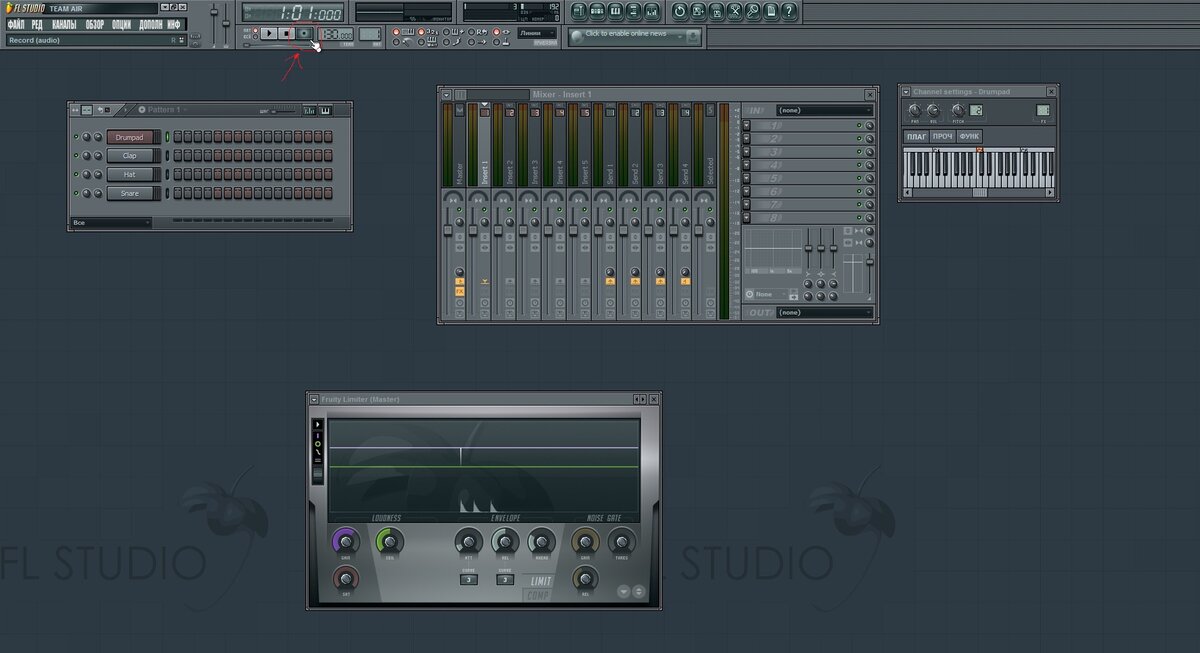The width and height of the screenshot is (1200, 653).
Task: Toggle the first step of Hat row
Action: pos(178,174)
